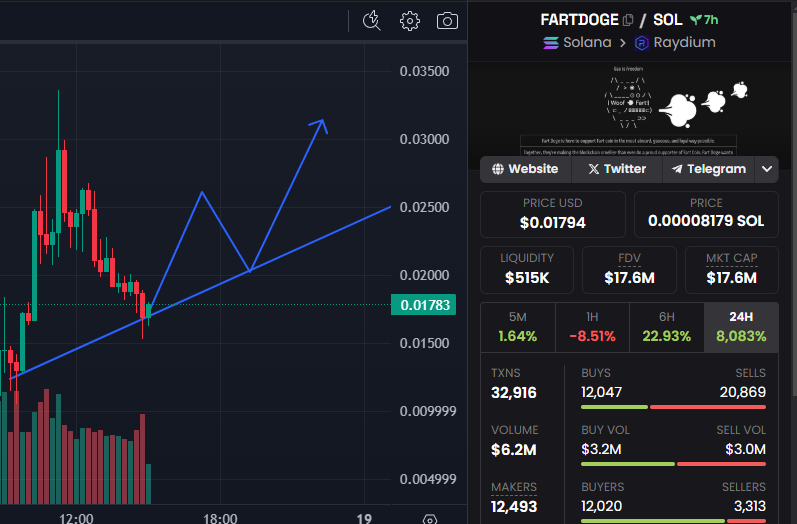
Task: Click the Solana chain icon
Action: point(550,43)
